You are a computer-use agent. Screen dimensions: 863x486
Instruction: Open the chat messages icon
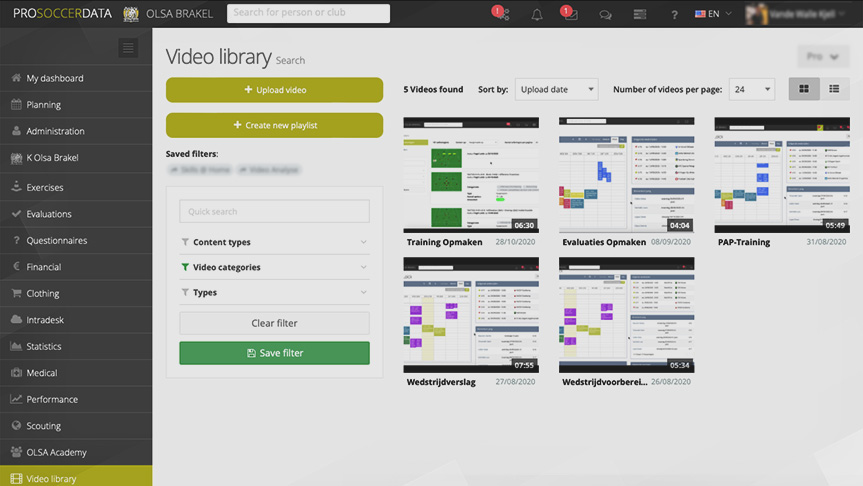pos(605,15)
